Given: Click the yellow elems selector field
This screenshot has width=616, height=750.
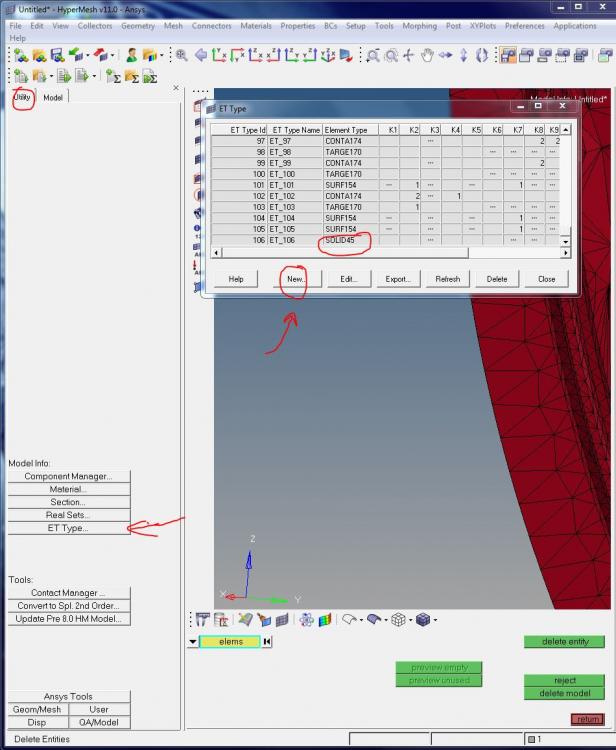Looking at the screenshot, I should (230, 641).
